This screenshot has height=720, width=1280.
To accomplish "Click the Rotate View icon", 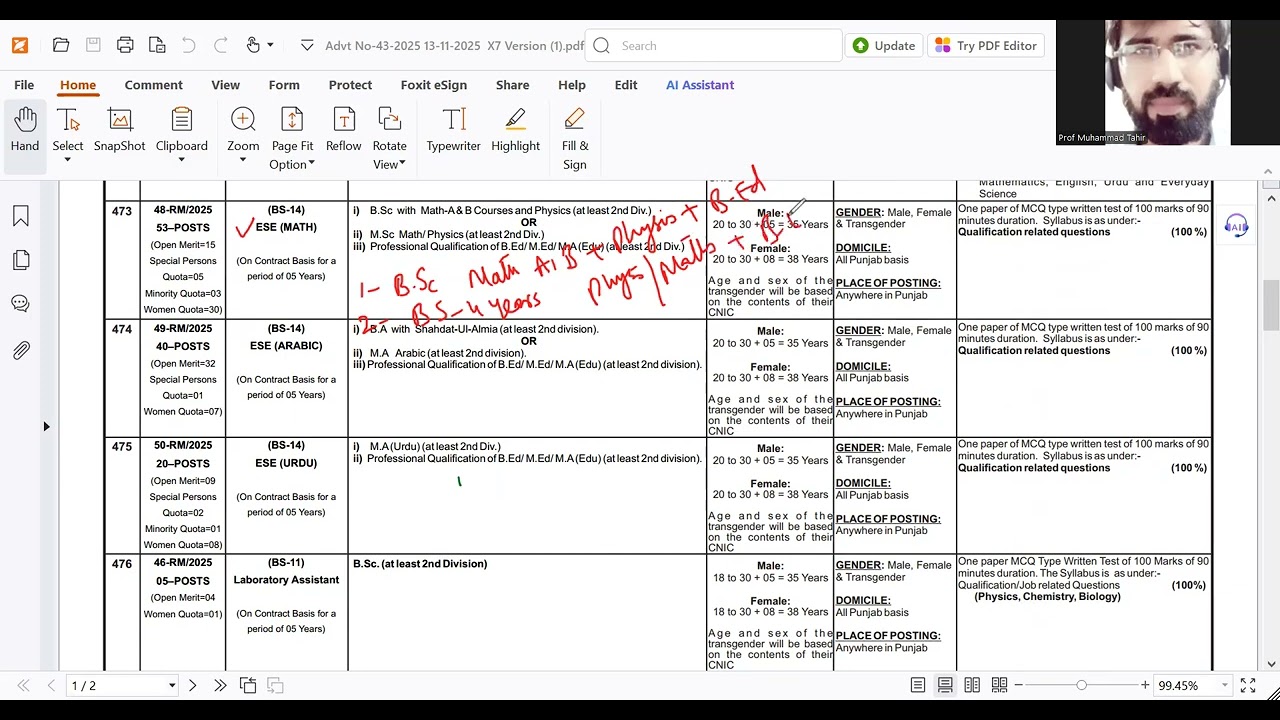I will pyautogui.click(x=390, y=120).
